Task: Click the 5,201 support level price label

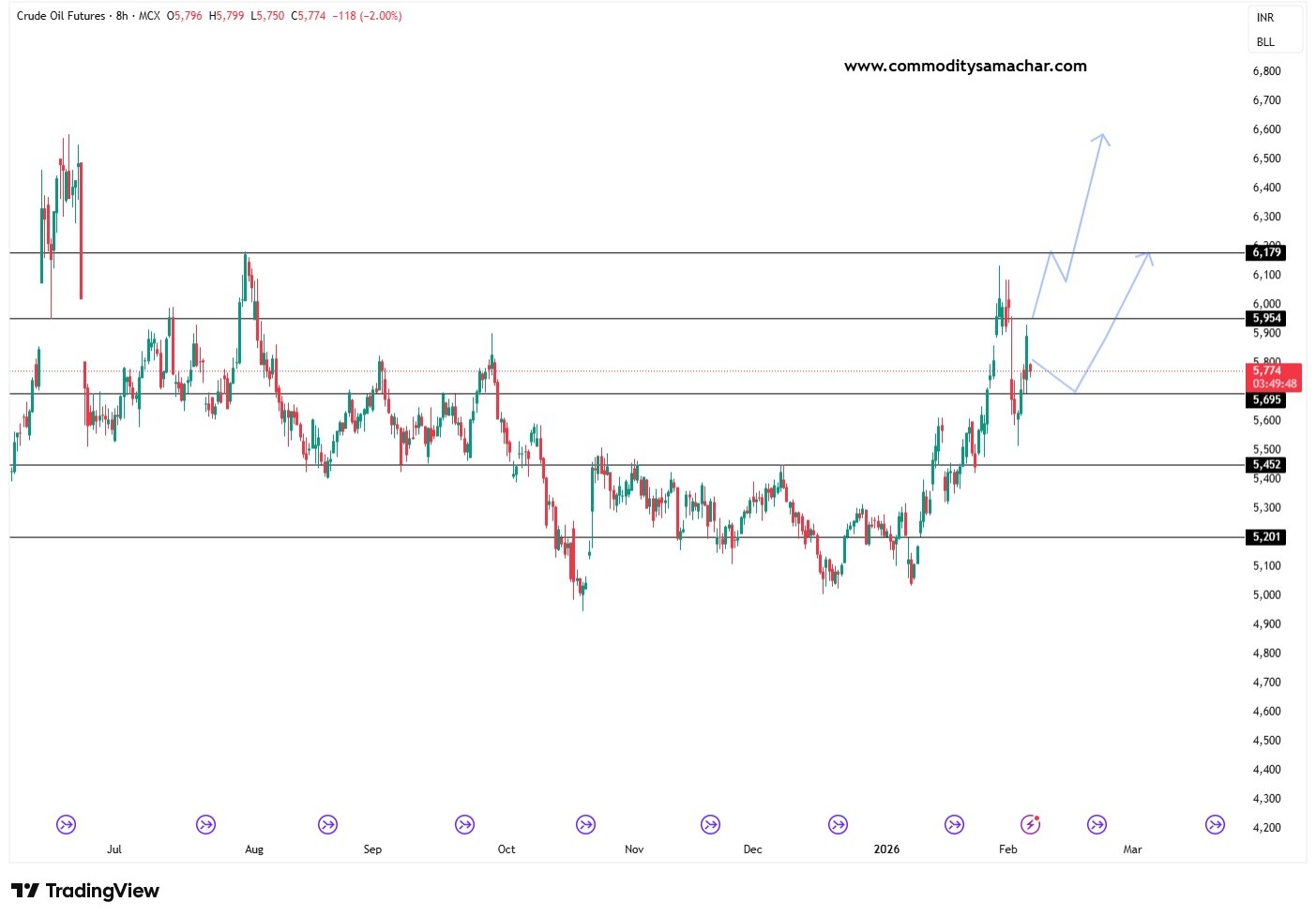Action: (x=1266, y=537)
